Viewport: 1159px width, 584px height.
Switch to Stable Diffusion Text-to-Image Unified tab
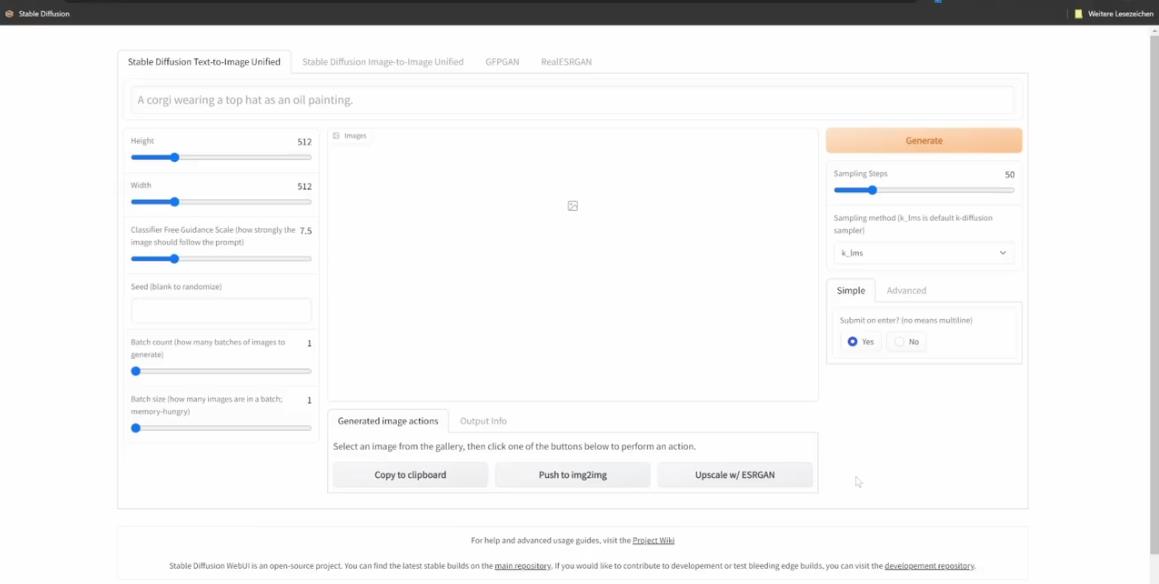[204, 62]
